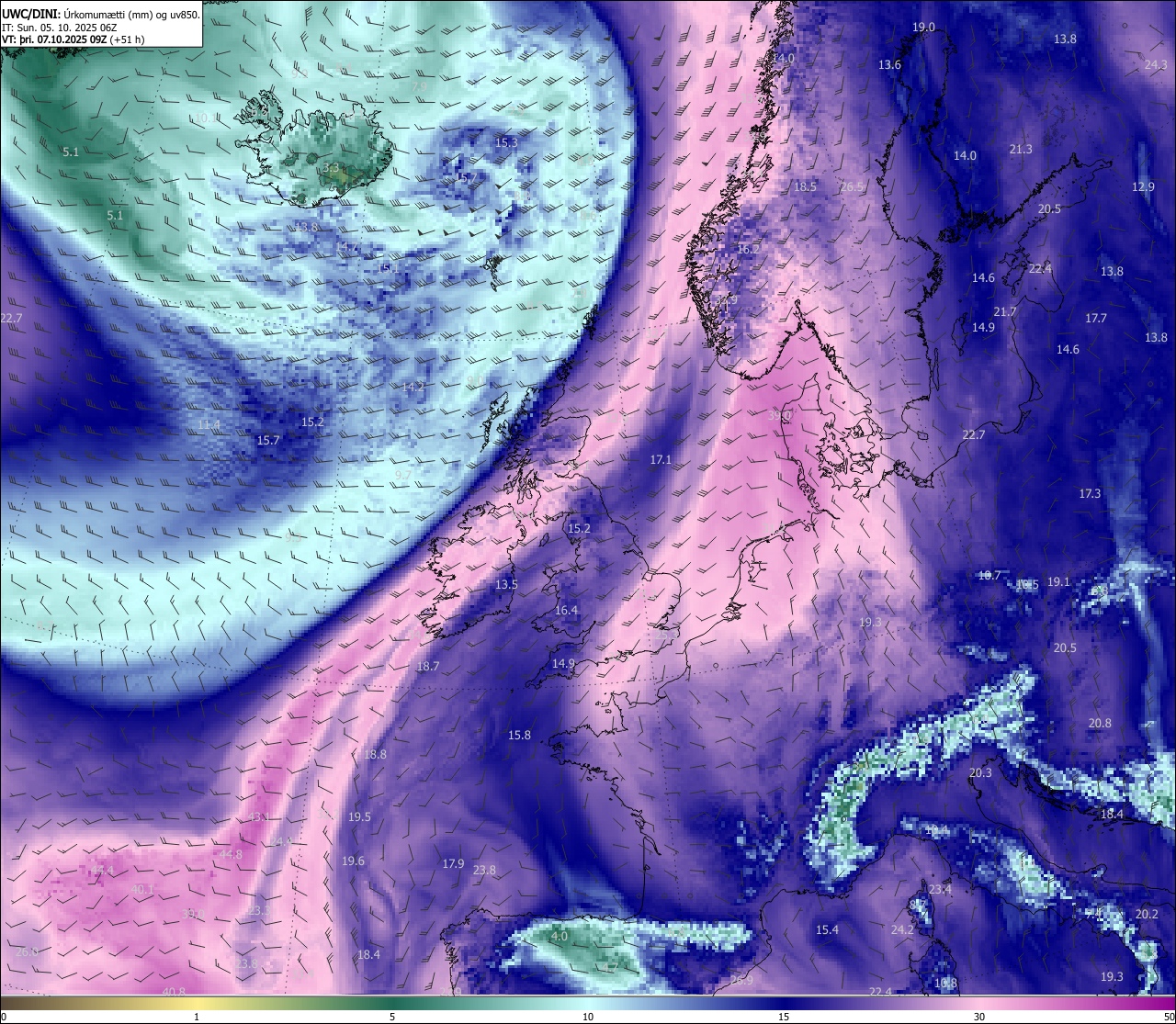
Task: Click the 16.2 value label
Action: pos(749,249)
